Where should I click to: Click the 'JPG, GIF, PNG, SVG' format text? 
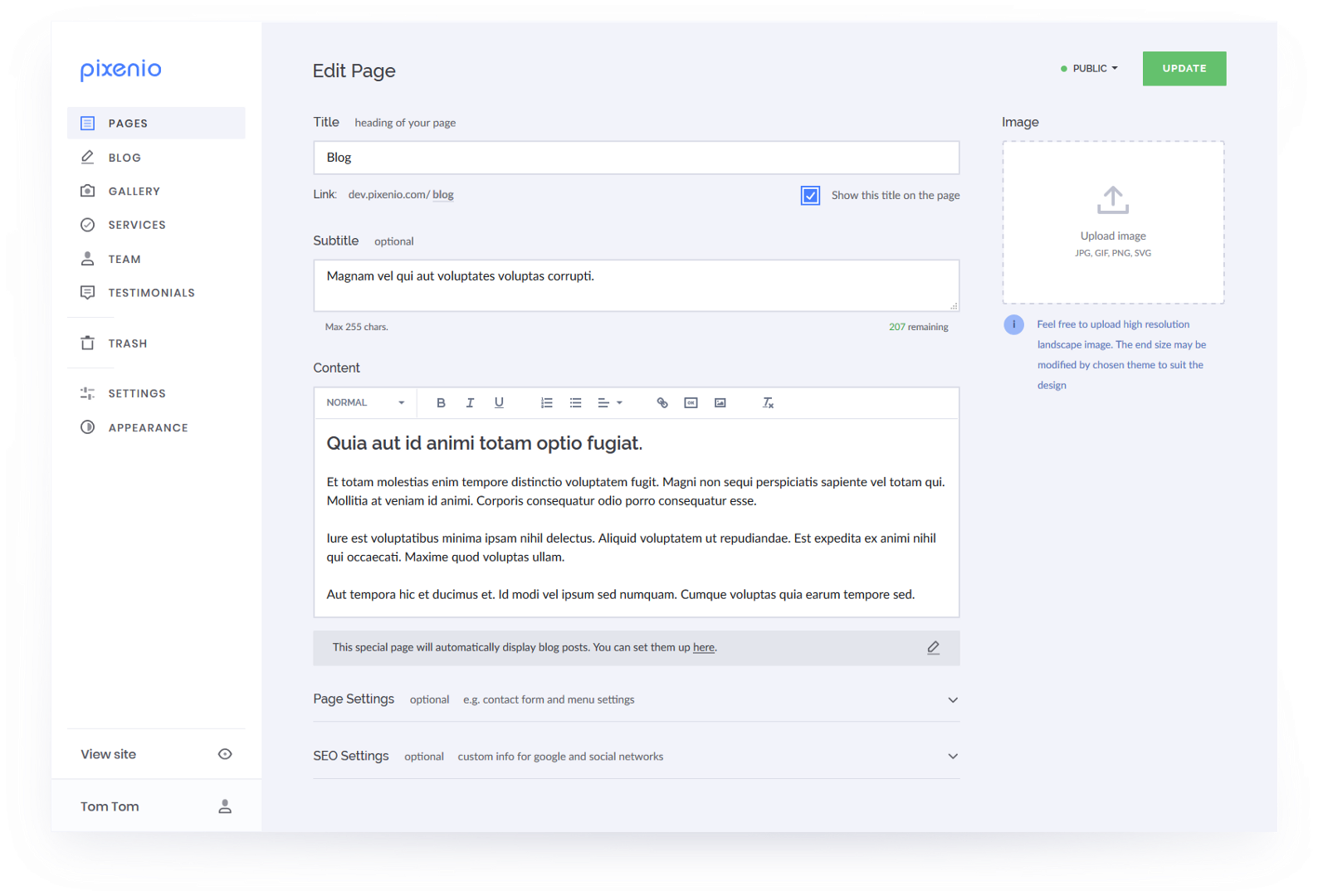tap(1113, 253)
